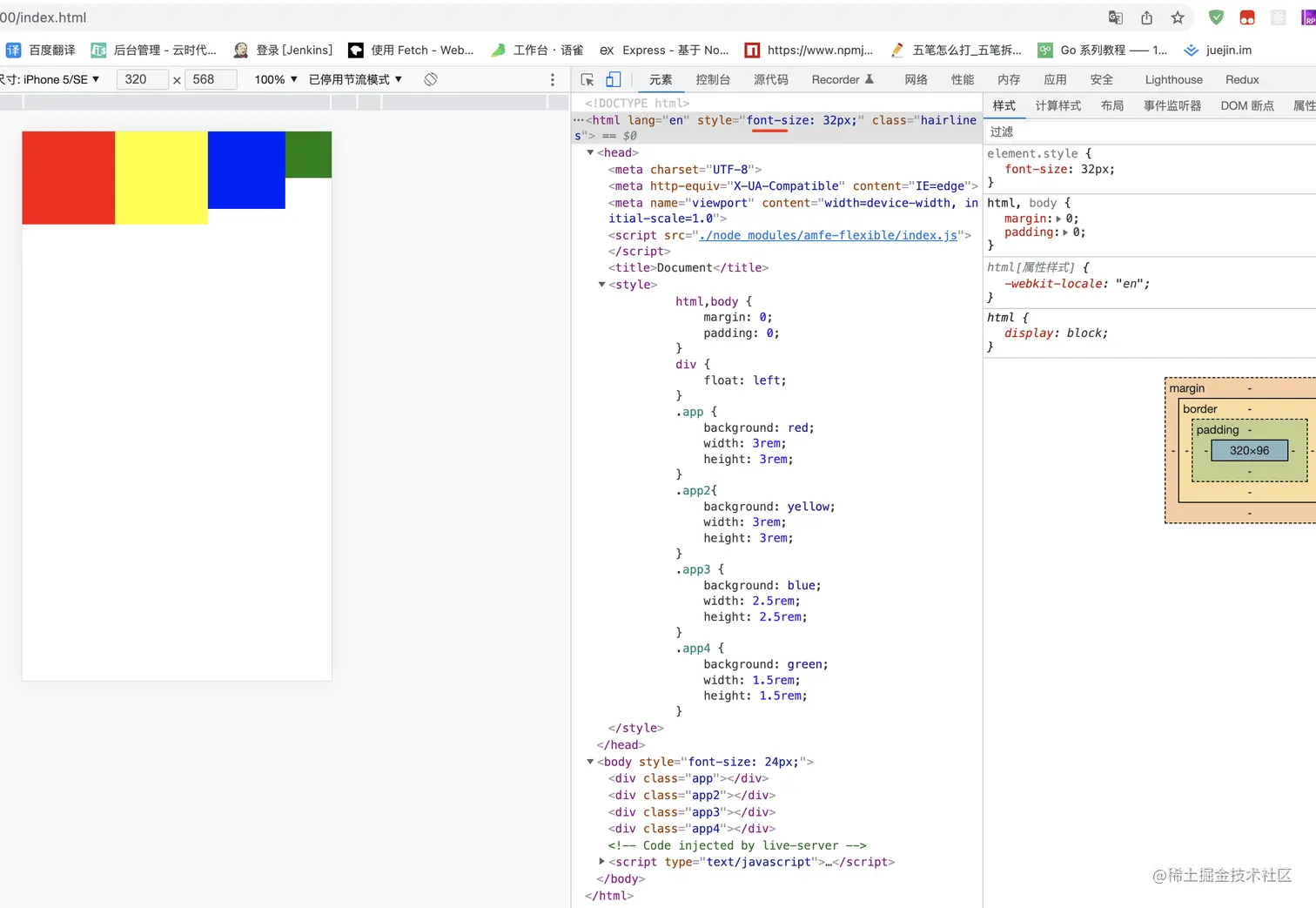1316x908 pixels.
Task: Bookmark this page with the star icon
Action: [x=1178, y=17]
